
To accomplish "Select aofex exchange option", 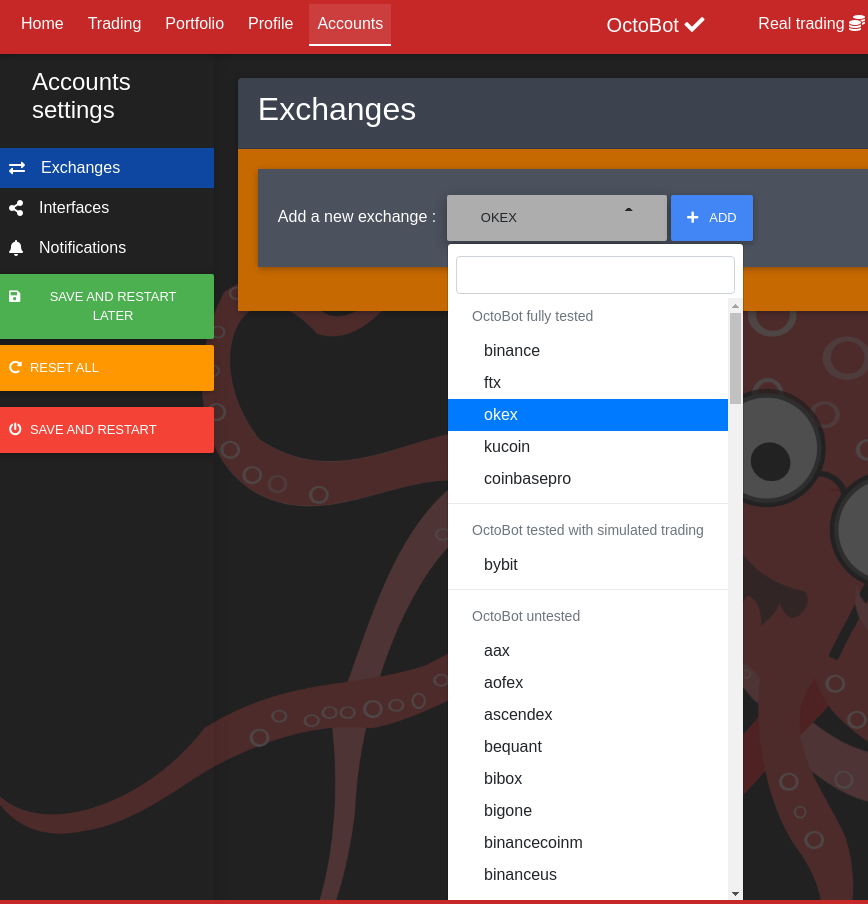I will click(588, 683).
